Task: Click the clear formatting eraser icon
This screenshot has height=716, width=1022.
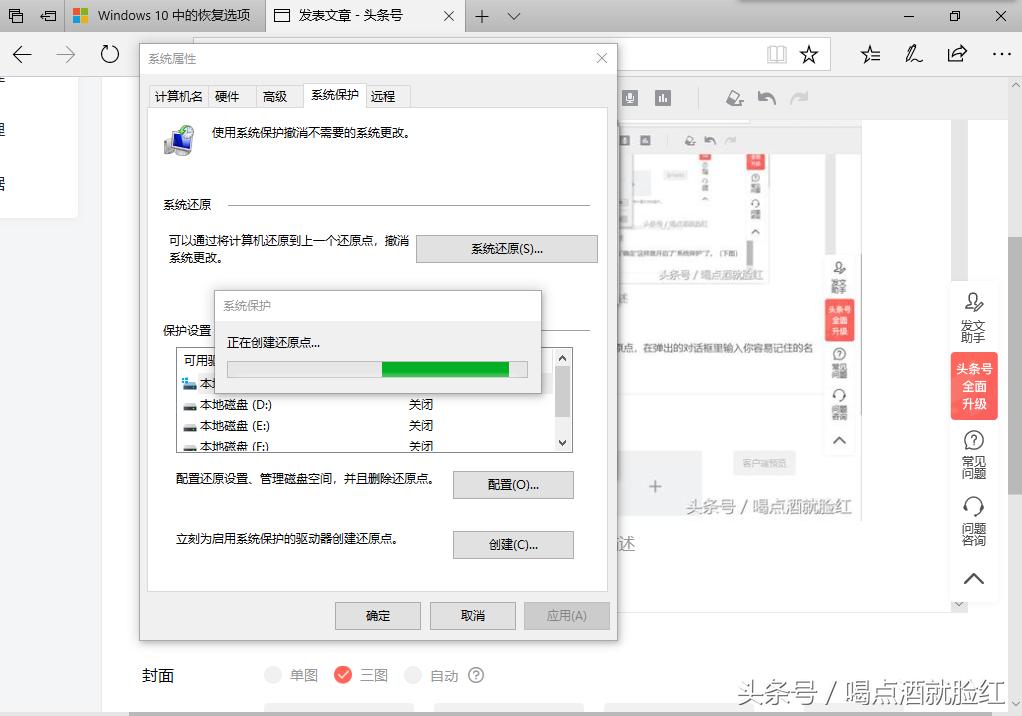Action: (735, 97)
